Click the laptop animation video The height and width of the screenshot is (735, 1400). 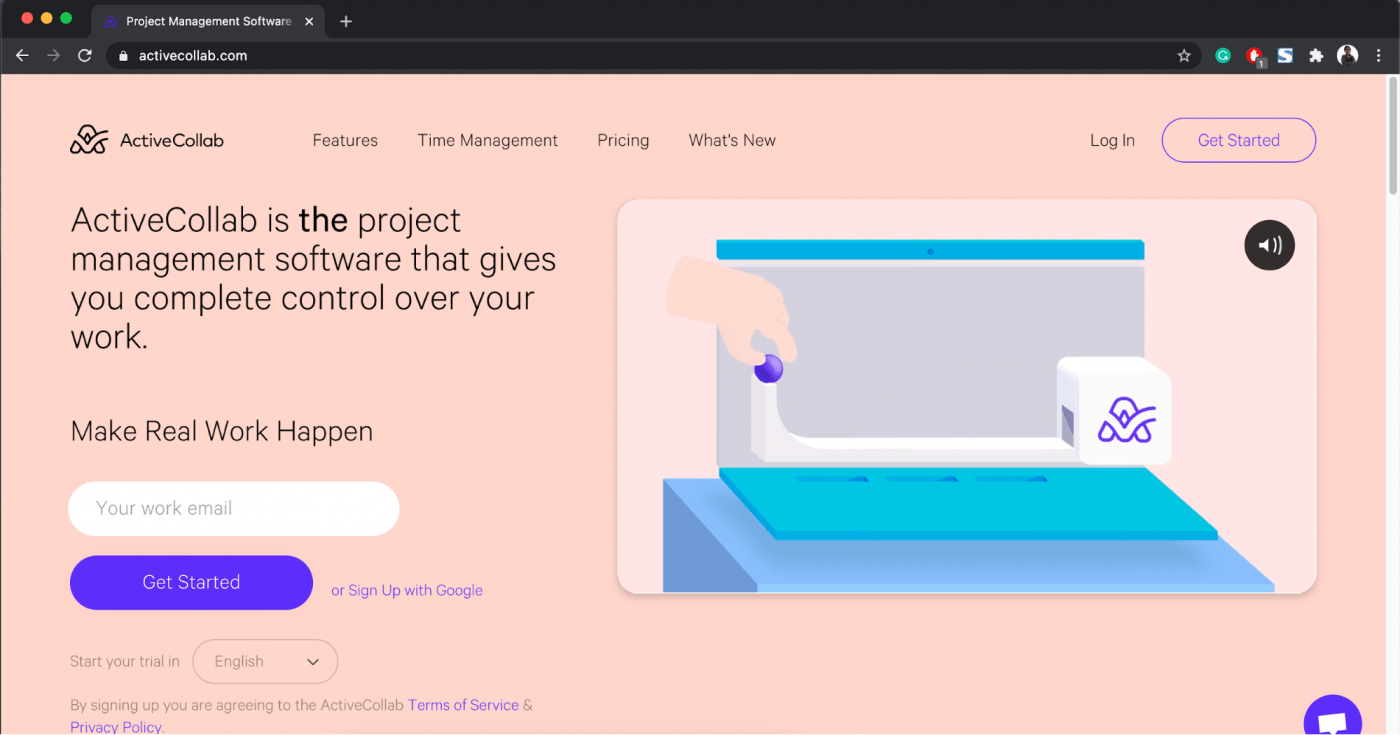tap(966, 396)
